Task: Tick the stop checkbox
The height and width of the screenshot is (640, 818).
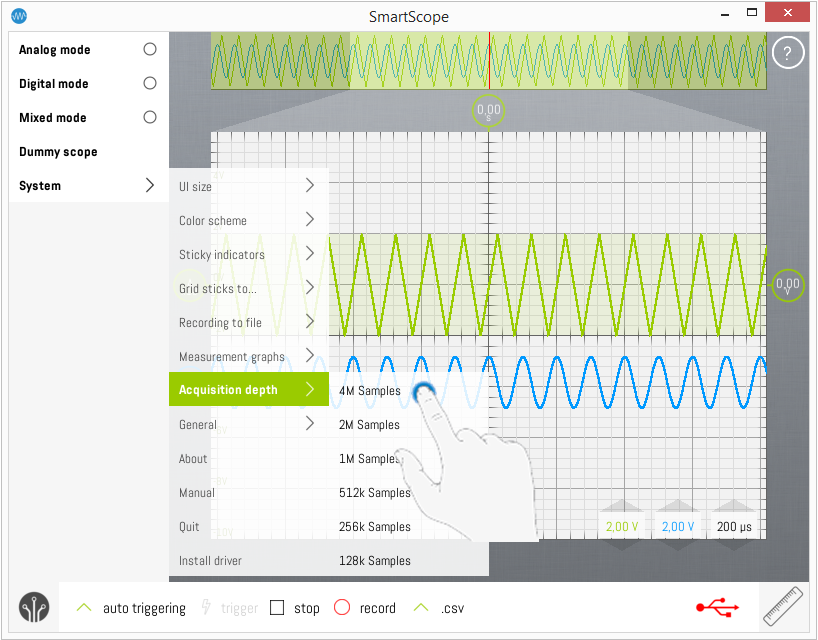Action: pyautogui.click(x=278, y=608)
